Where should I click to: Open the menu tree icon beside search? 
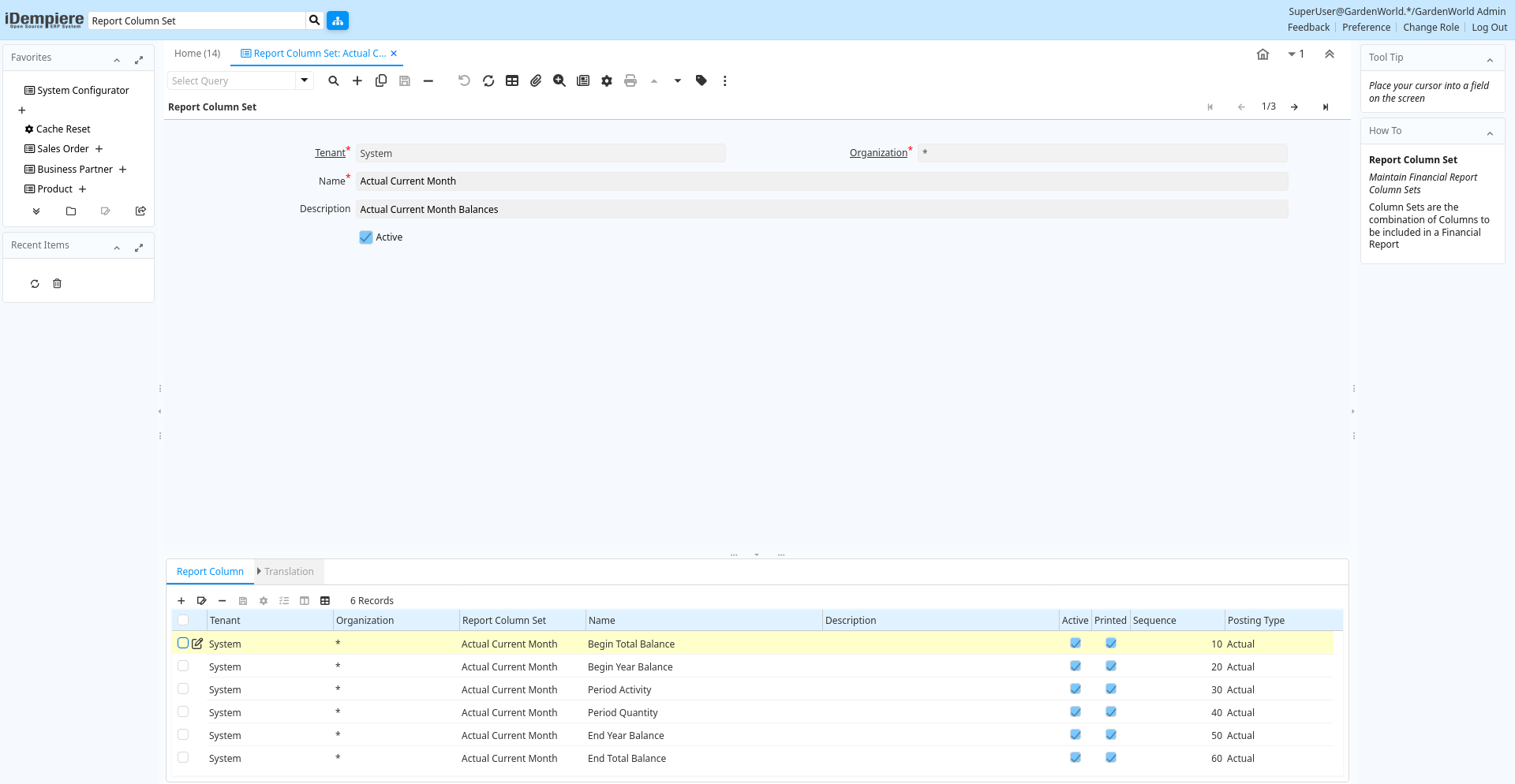point(338,21)
